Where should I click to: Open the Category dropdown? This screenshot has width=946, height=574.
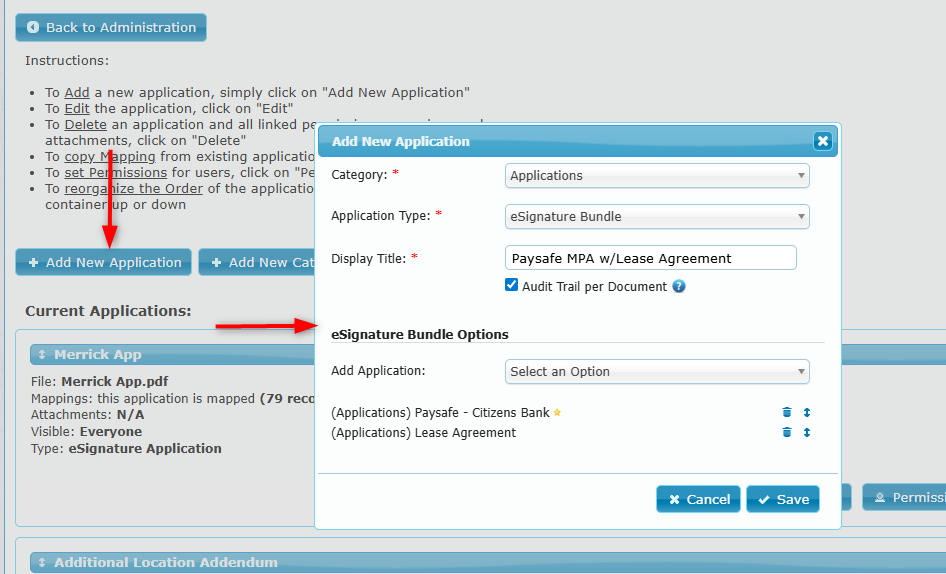point(657,176)
